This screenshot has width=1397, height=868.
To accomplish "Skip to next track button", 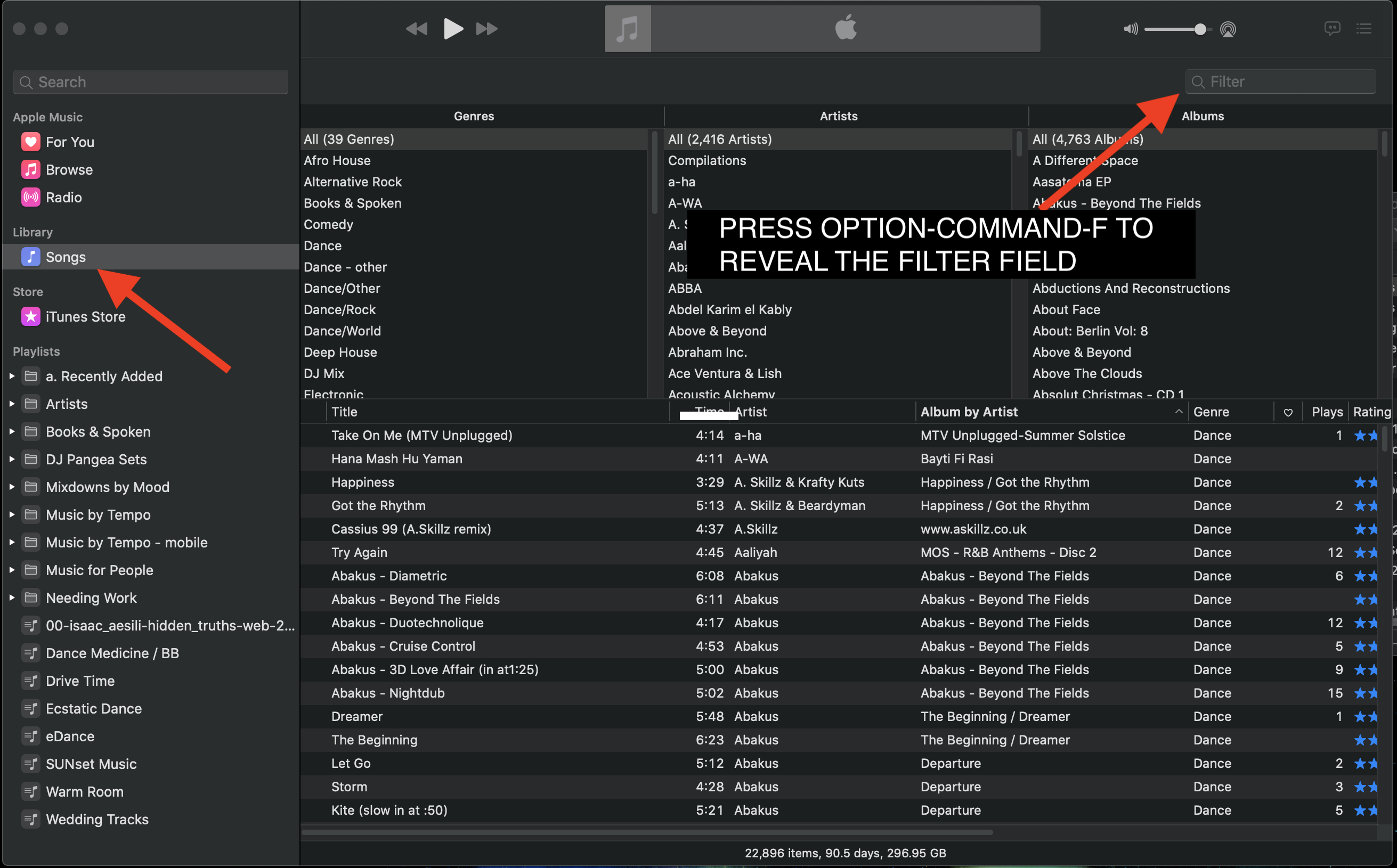I will tap(486, 29).
